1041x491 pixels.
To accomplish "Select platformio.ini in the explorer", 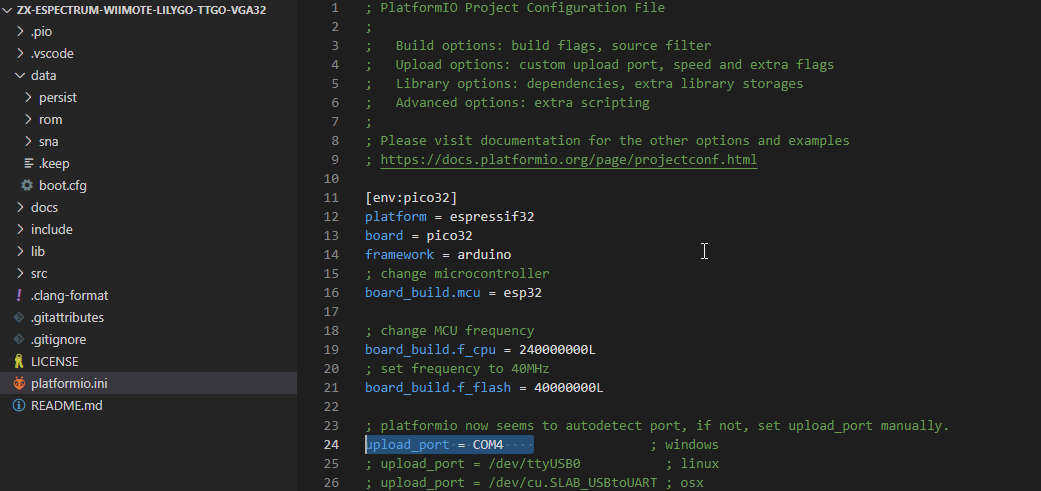I will [148, 384].
